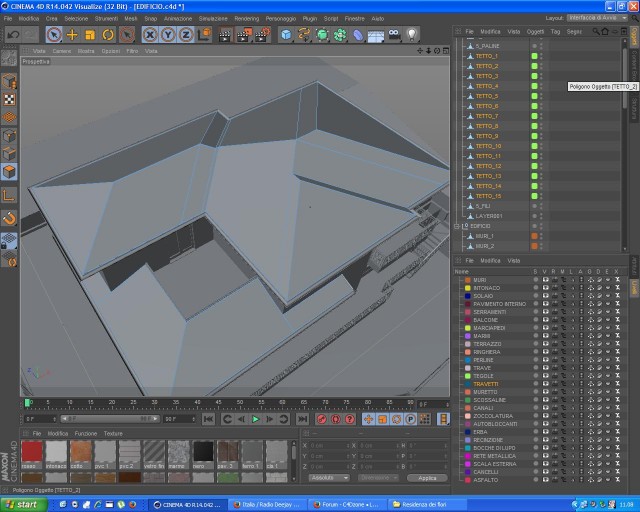The image size is (640, 512).
Task: Open the Layout dropdown Interfaccia di Anna
Action: [597, 18]
